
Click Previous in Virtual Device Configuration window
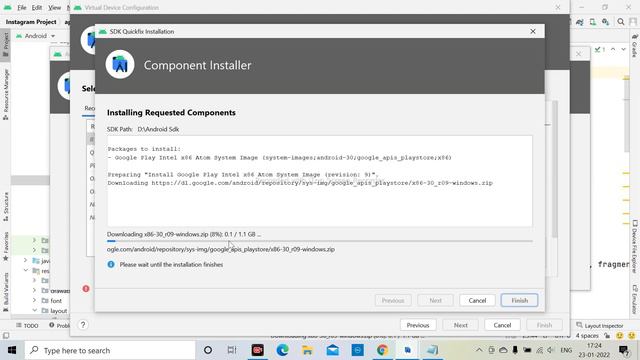point(418,325)
